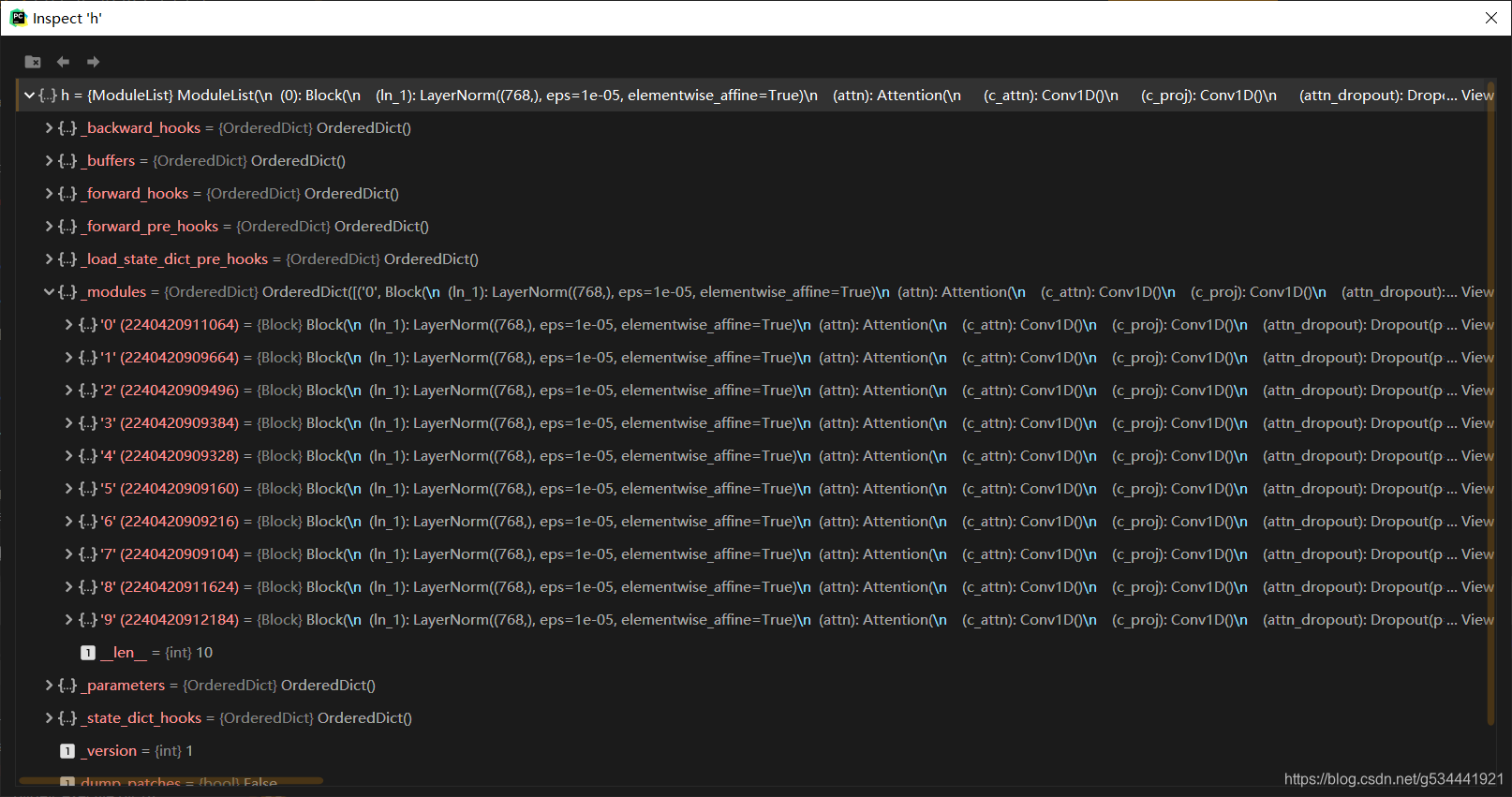Expand the _buffers node
The image size is (1512, 797).
pyautogui.click(x=49, y=161)
